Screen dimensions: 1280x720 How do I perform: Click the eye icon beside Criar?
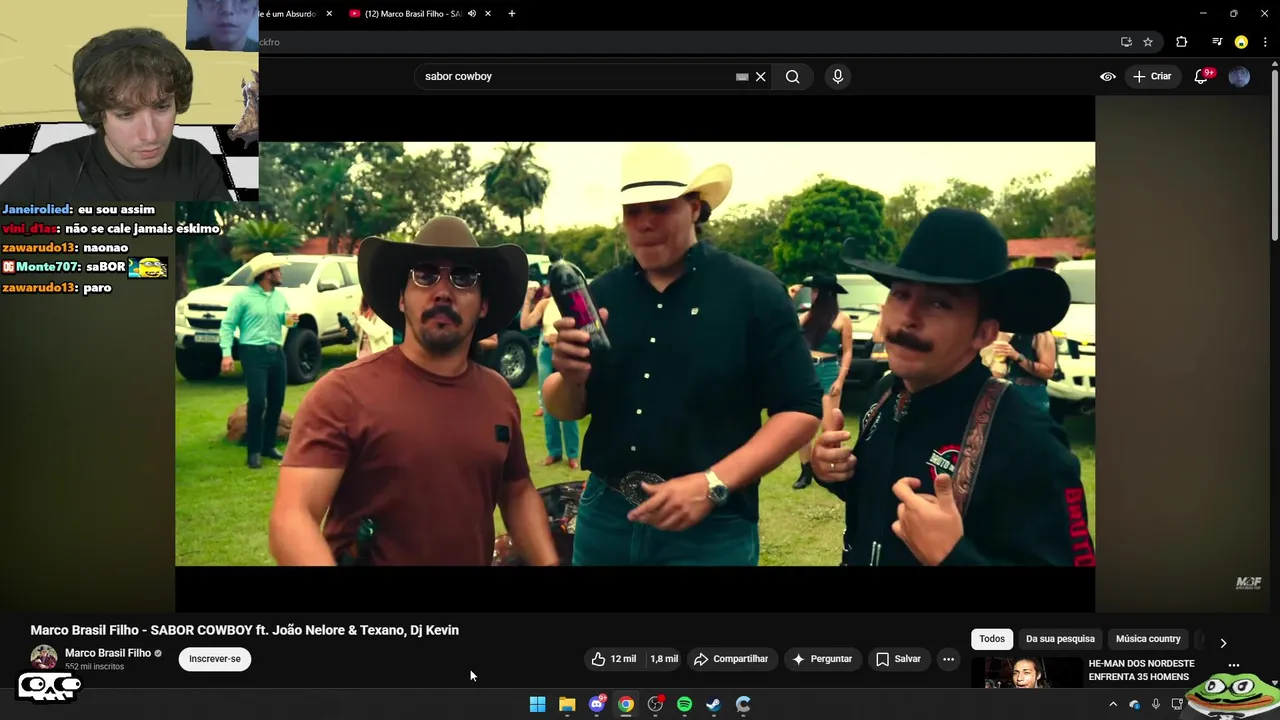1108,77
